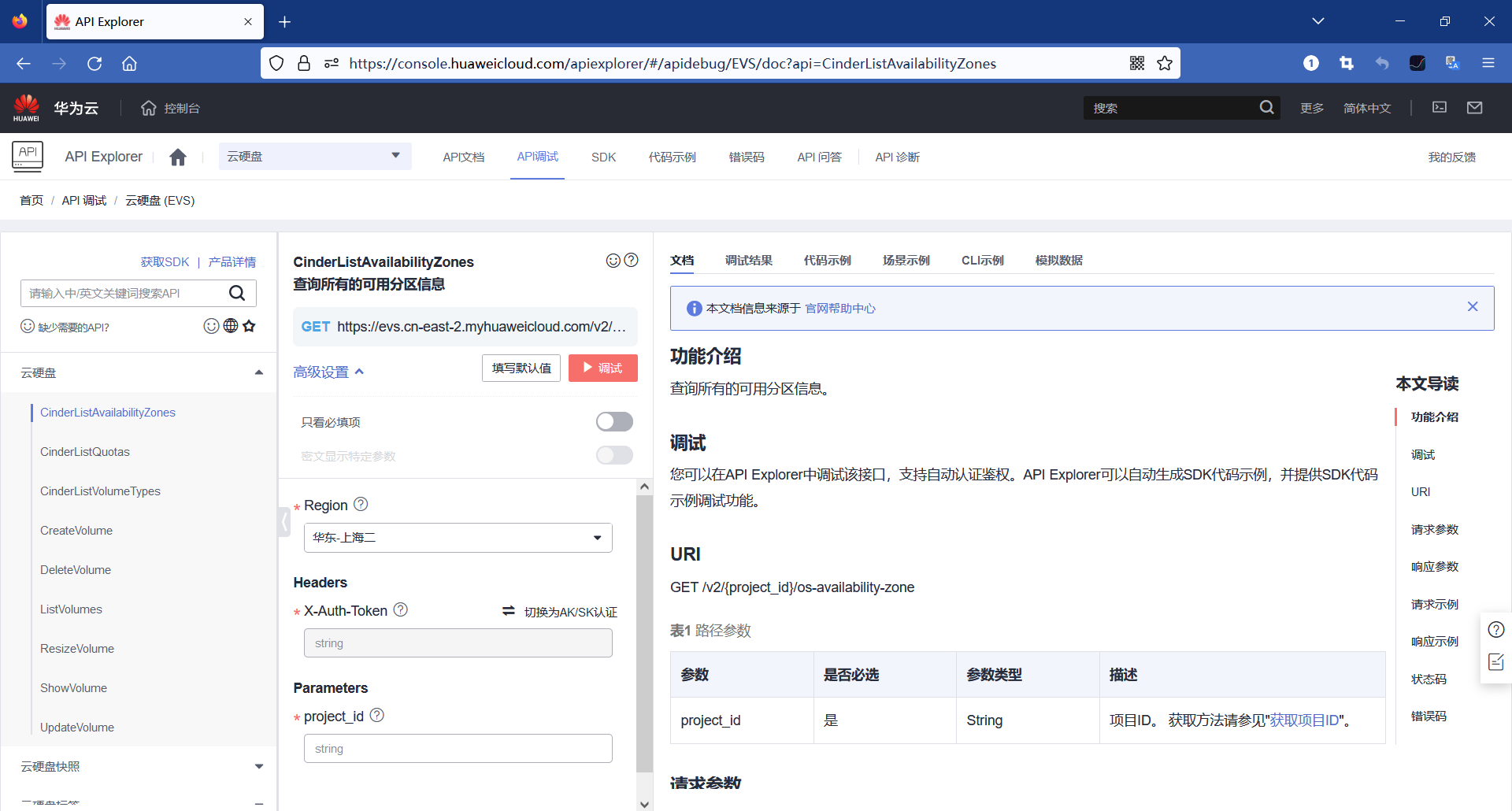Click the red 调试 button
Viewport: 1512px width, 811px height.
(x=602, y=368)
